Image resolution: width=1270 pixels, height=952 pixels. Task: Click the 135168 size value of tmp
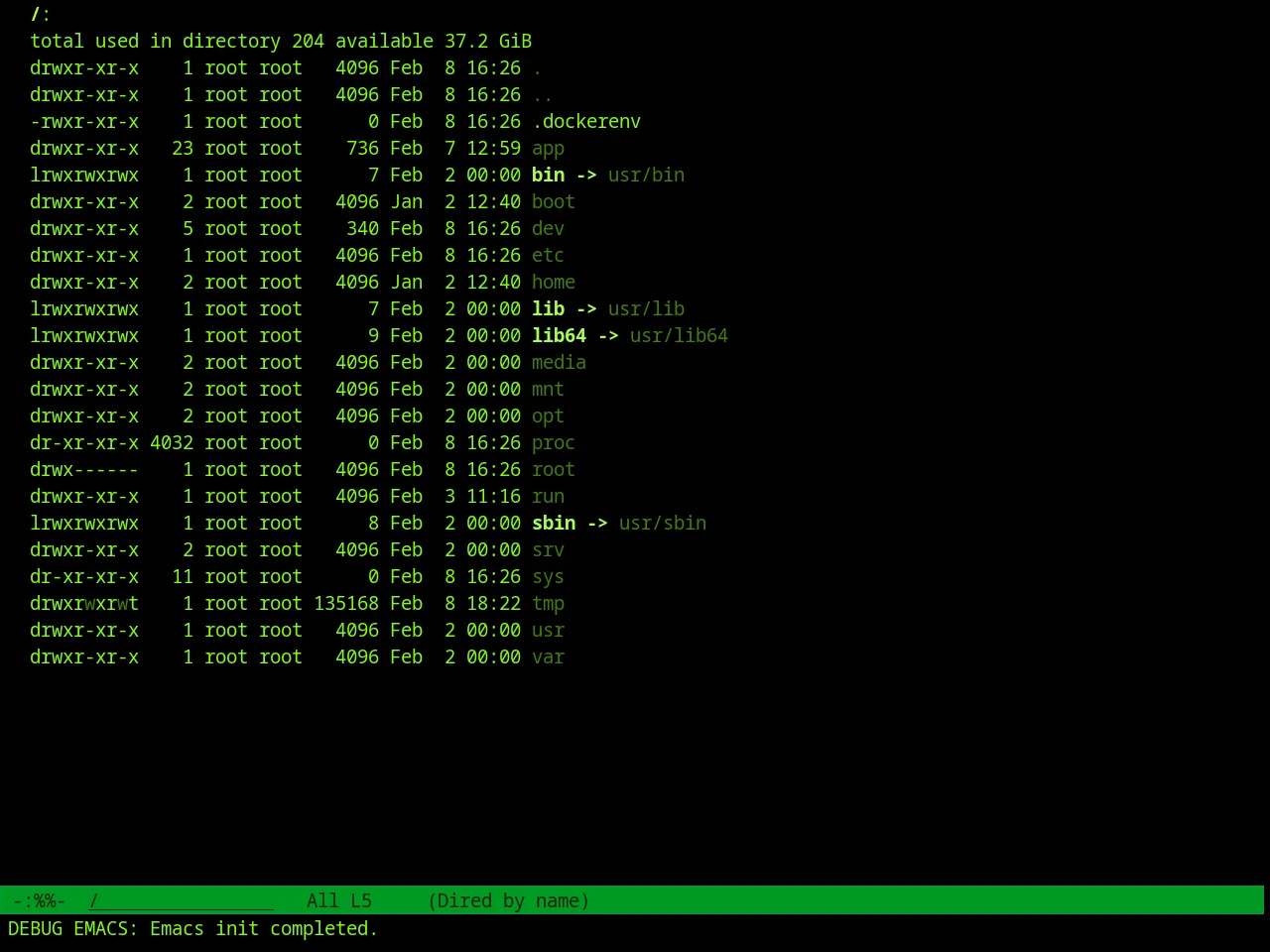coord(346,604)
